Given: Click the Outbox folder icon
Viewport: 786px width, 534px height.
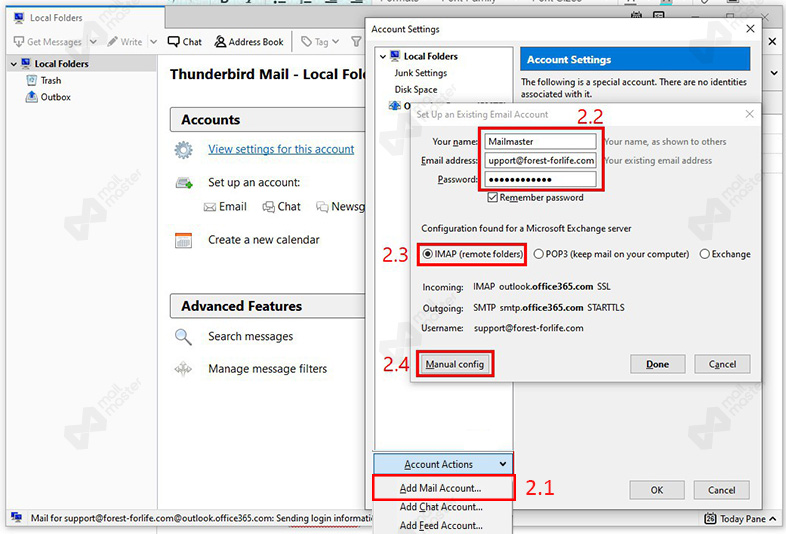Looking at the screenshot, I should [32, 97].
